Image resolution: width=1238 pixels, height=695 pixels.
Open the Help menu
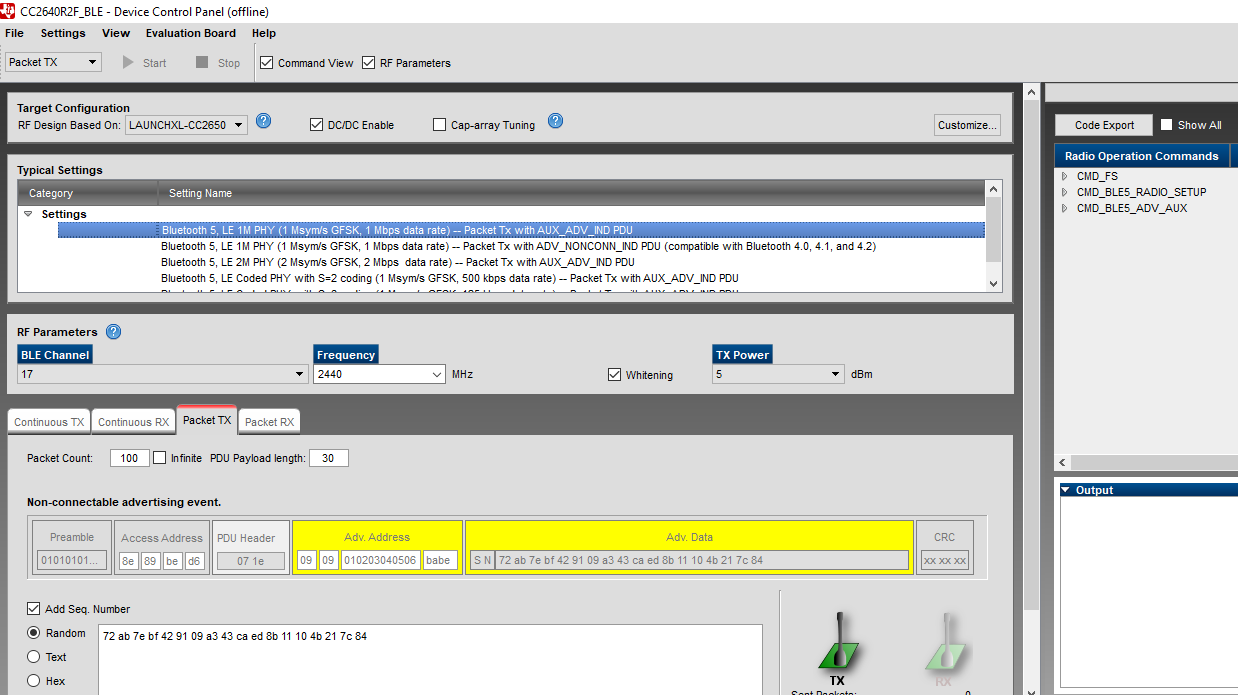click(264, 33)
